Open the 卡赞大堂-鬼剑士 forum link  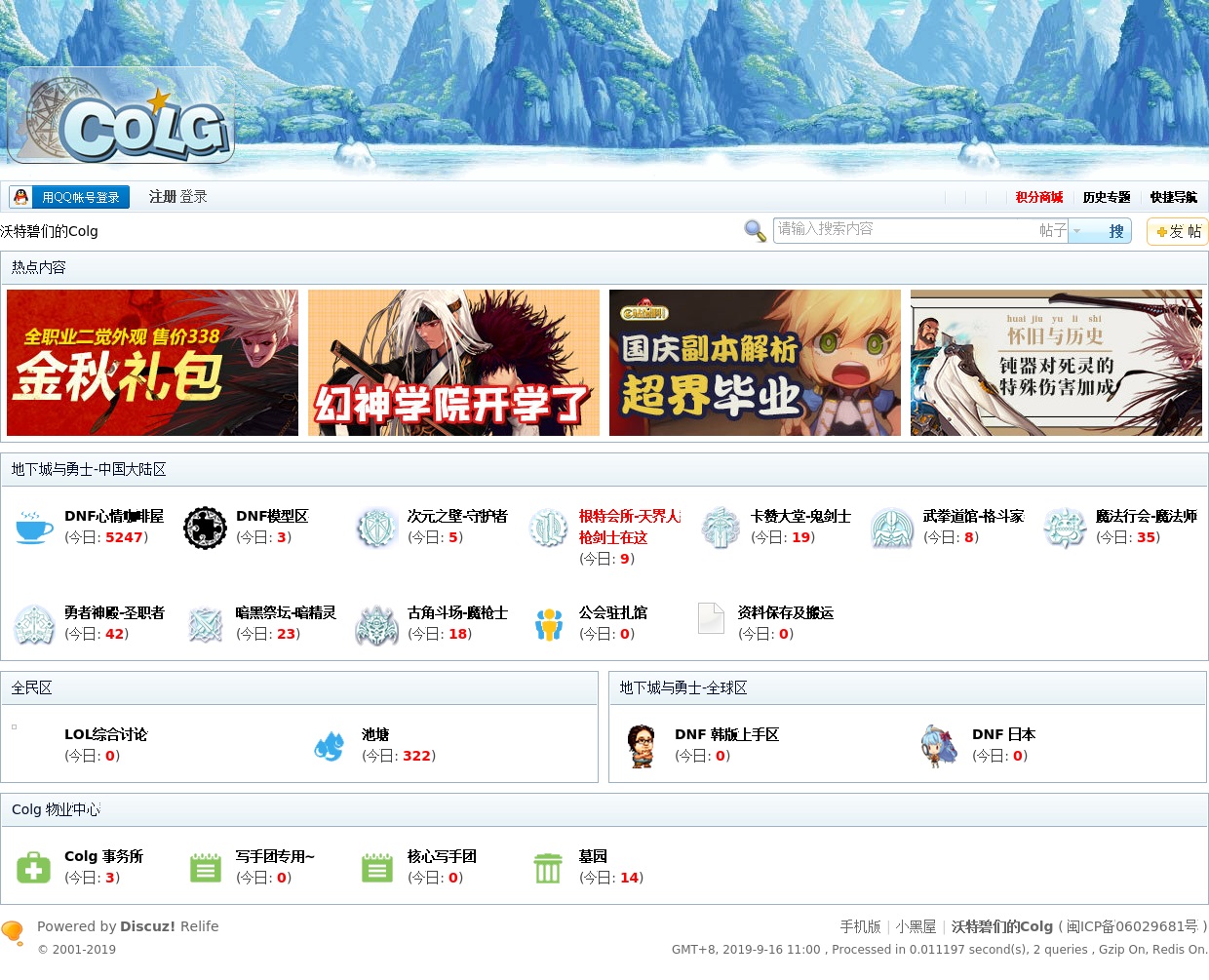[800, 516]
